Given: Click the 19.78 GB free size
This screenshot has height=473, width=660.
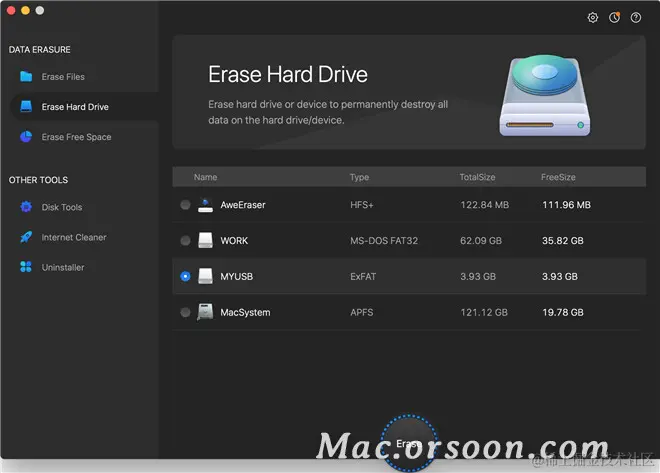Looking at the screenshot, I should click(563, 312).
